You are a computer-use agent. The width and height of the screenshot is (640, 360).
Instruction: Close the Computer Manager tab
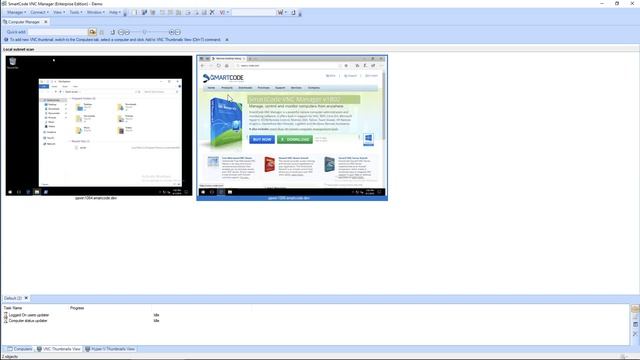(46, 22)
